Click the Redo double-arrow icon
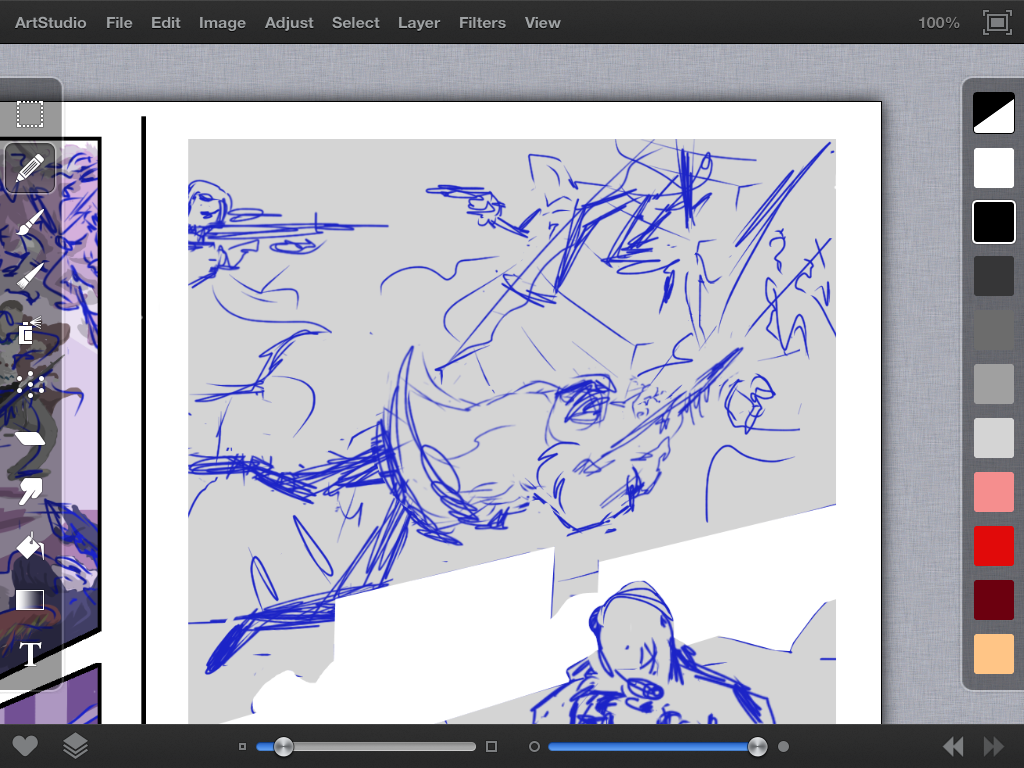1024x768 pixels. coord(993,746)
